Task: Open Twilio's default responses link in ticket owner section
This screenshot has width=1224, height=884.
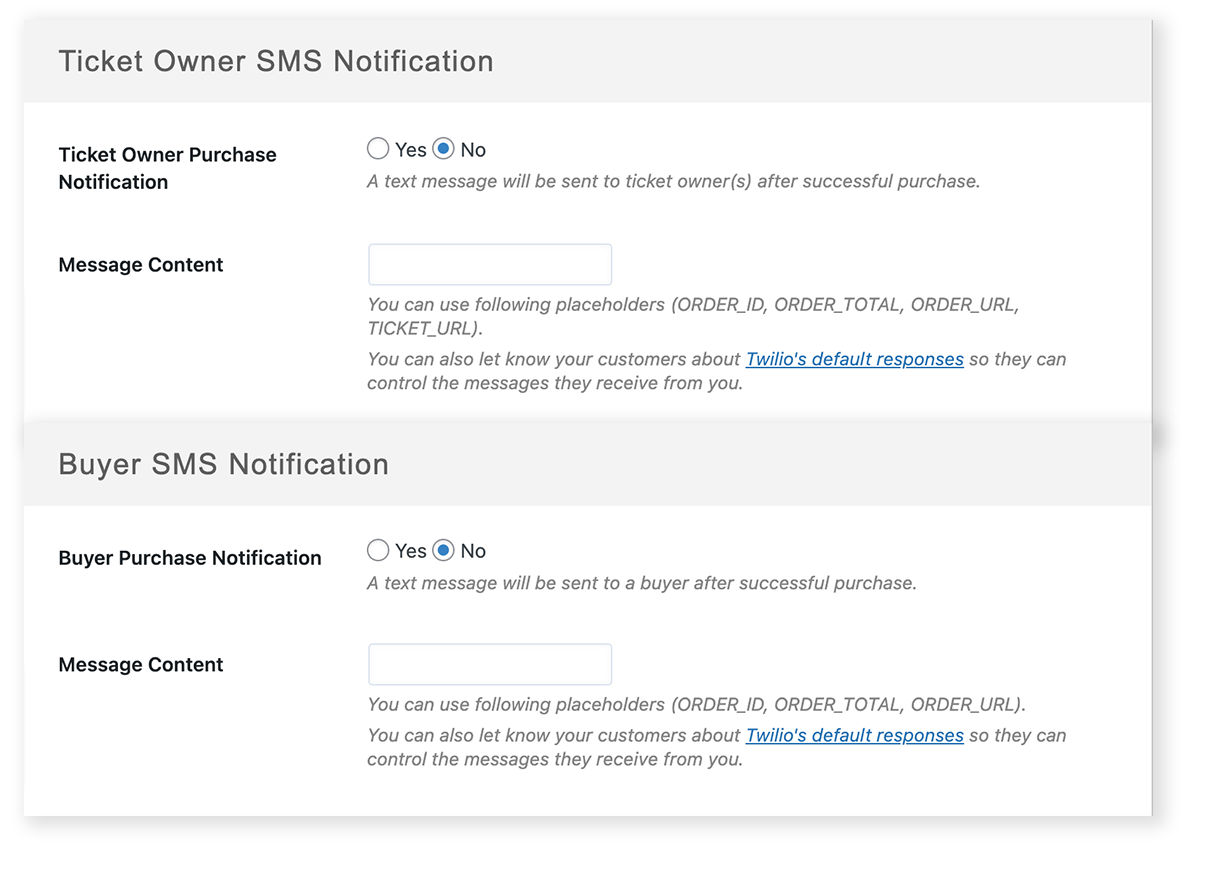Action: (854, 358)
